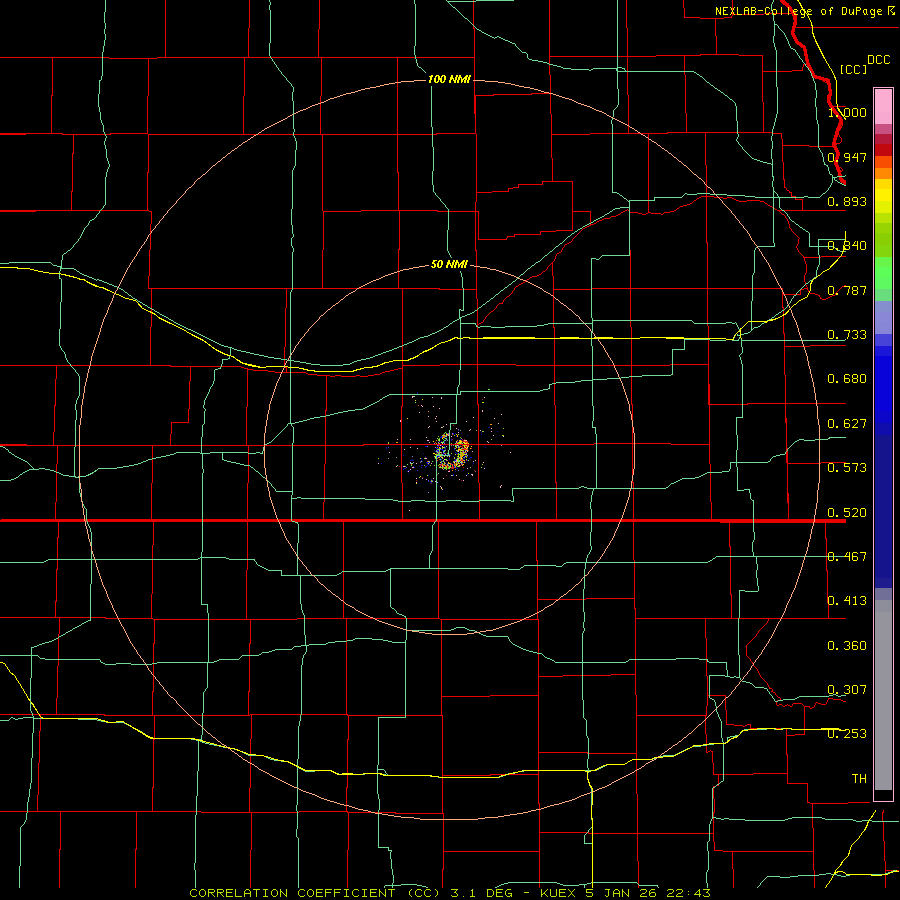Click the 0.573 scale value

click(x=847, y=468)
